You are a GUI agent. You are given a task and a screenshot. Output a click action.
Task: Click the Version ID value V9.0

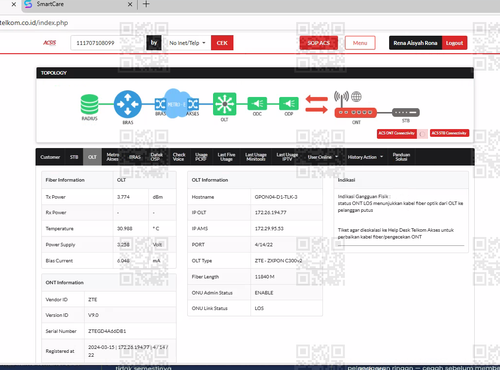point(93,315)
